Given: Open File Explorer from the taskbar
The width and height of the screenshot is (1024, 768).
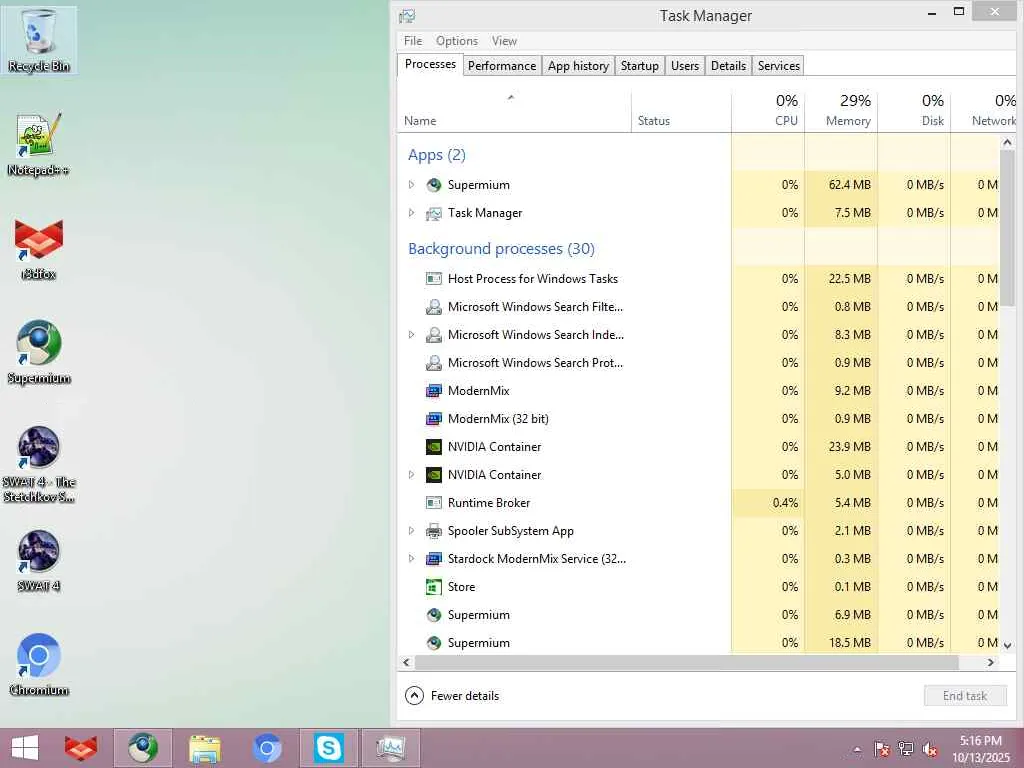Looking at the screenshot, I should 205,748.
